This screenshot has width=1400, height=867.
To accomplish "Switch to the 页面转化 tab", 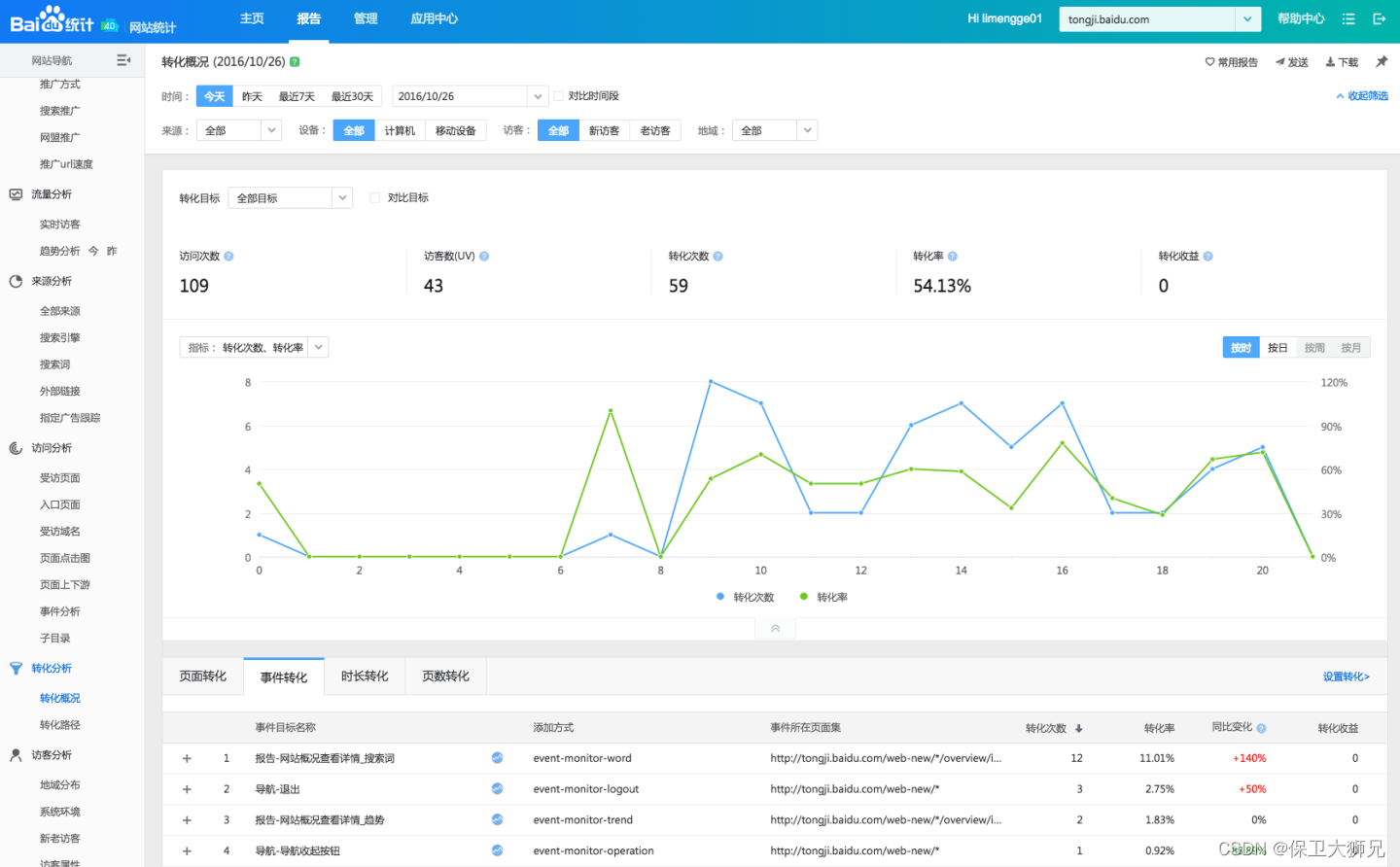I will 203,676.
